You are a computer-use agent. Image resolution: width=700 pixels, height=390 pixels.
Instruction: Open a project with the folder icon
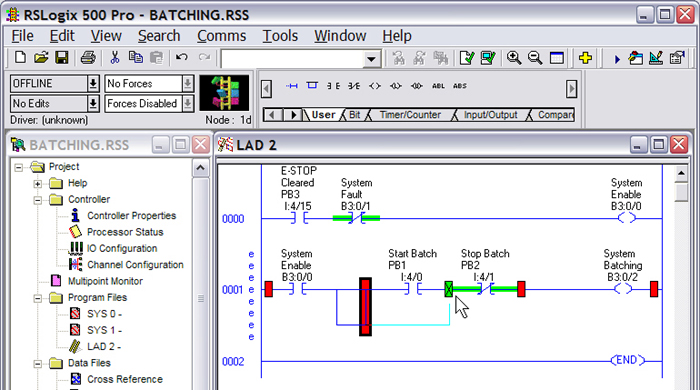[41, 58]
